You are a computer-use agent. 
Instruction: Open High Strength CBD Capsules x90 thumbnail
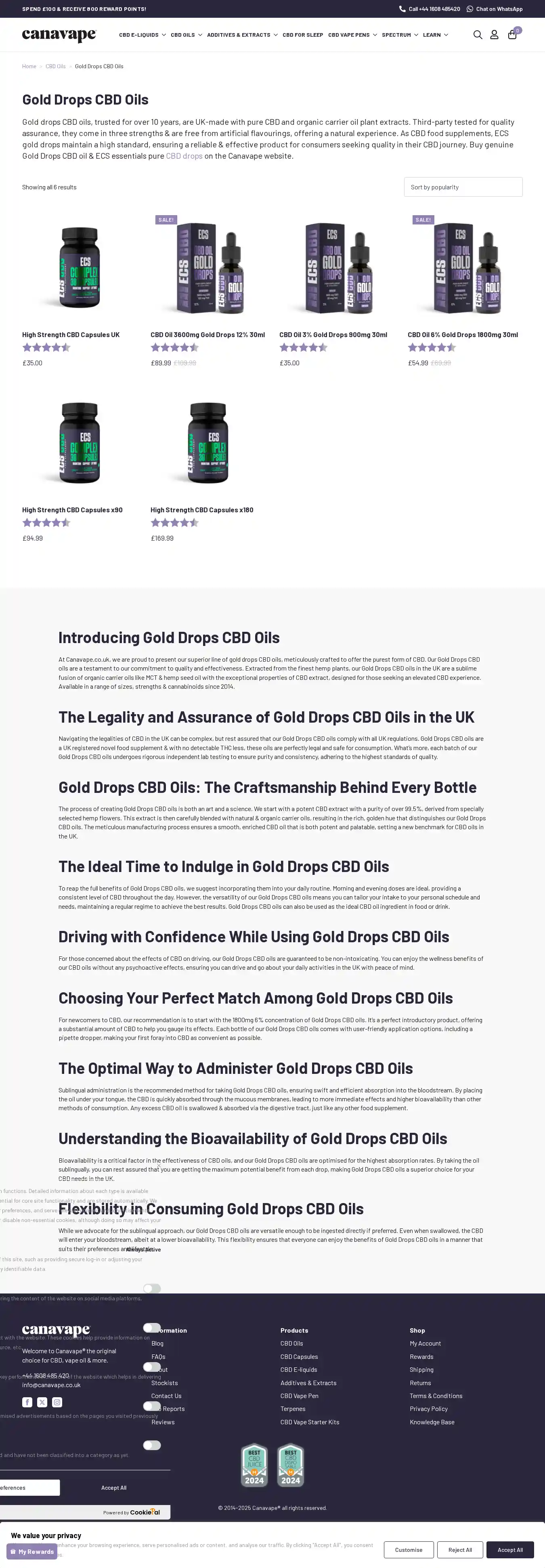(80, 443)
